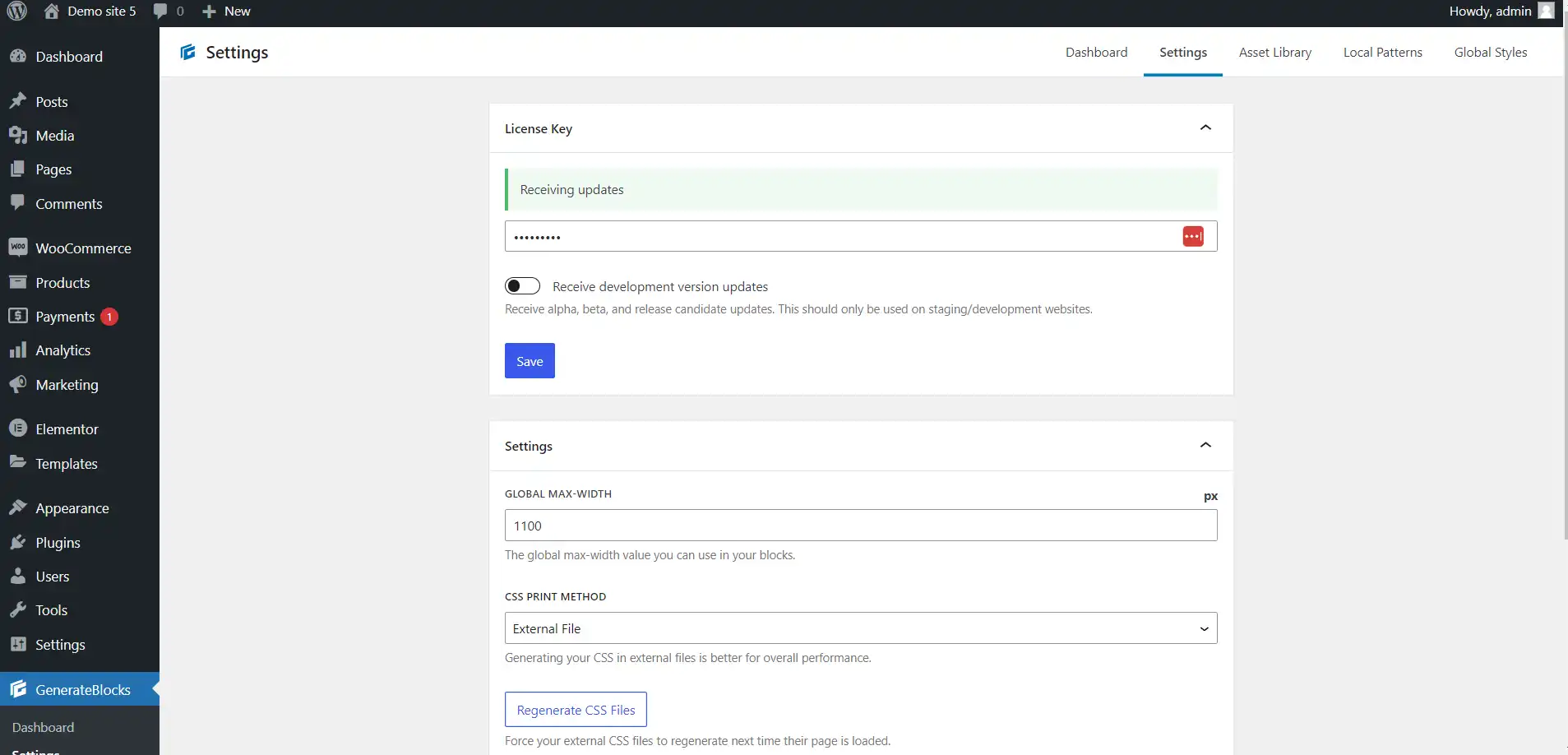Click the WordPress logo in the admin bar
This screenshot has width=1568, height=755.
coord(16,11)
